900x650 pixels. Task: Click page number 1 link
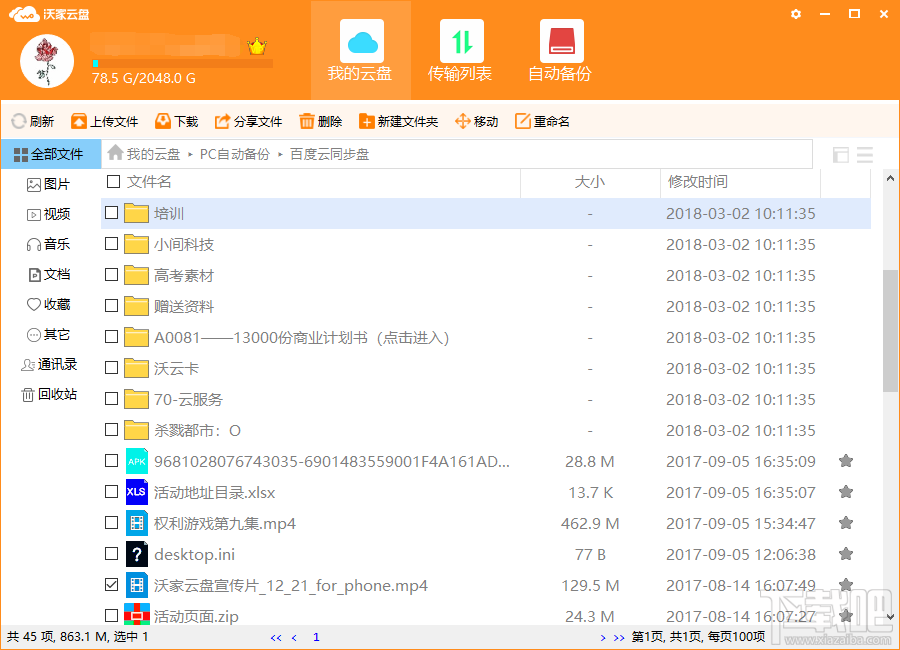316,637
